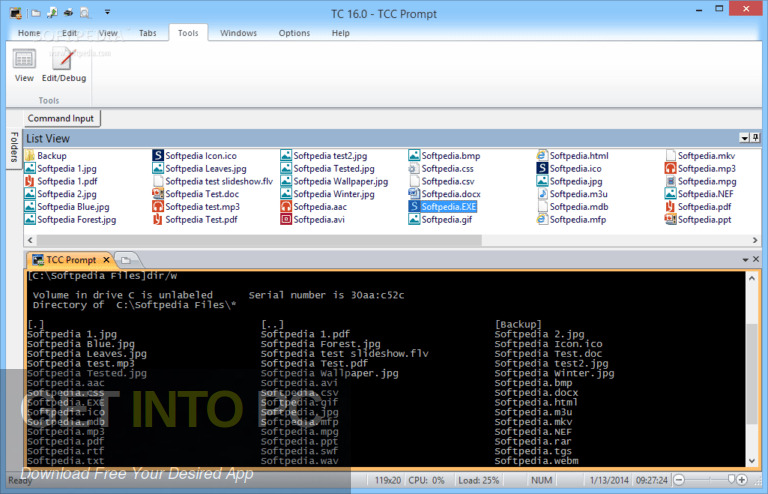Select Softpedia Icon.ico file

pos(194,156)
